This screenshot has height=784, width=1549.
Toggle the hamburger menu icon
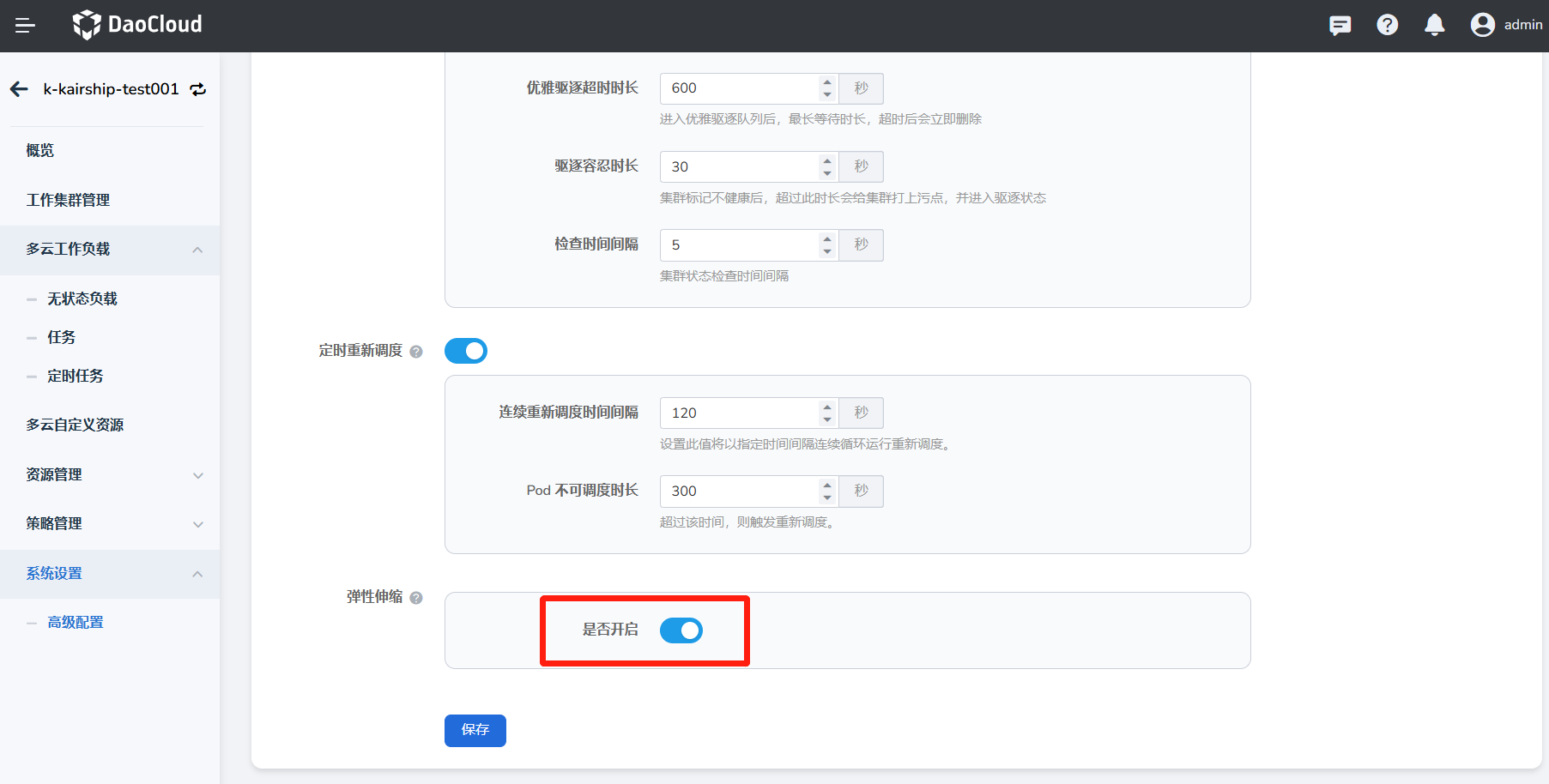pos(25,26)
